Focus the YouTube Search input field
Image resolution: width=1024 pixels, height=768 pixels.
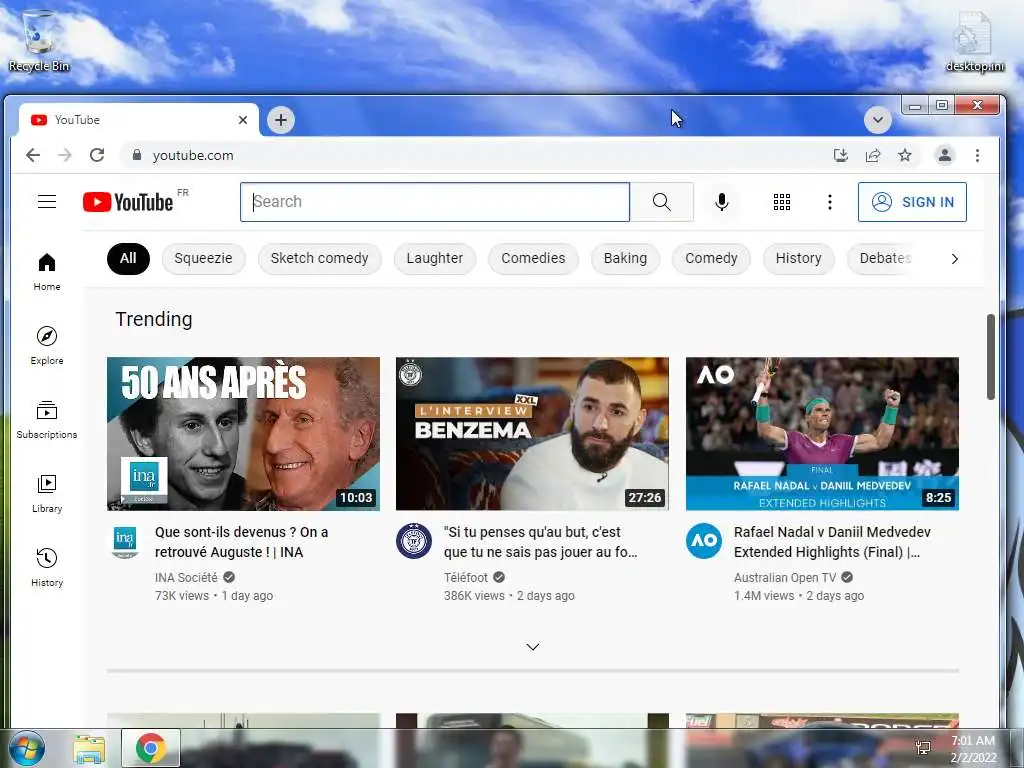(x=435, y=202)
